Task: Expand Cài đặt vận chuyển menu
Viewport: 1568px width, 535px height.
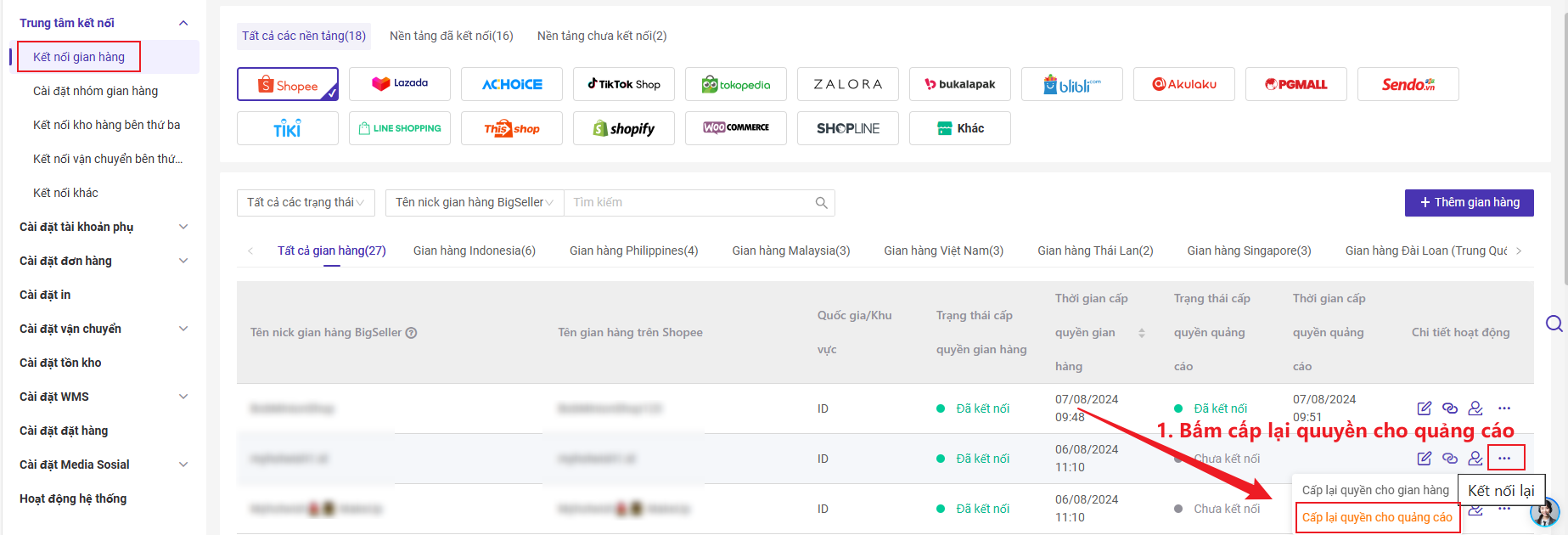Action: tap(183, 329)
